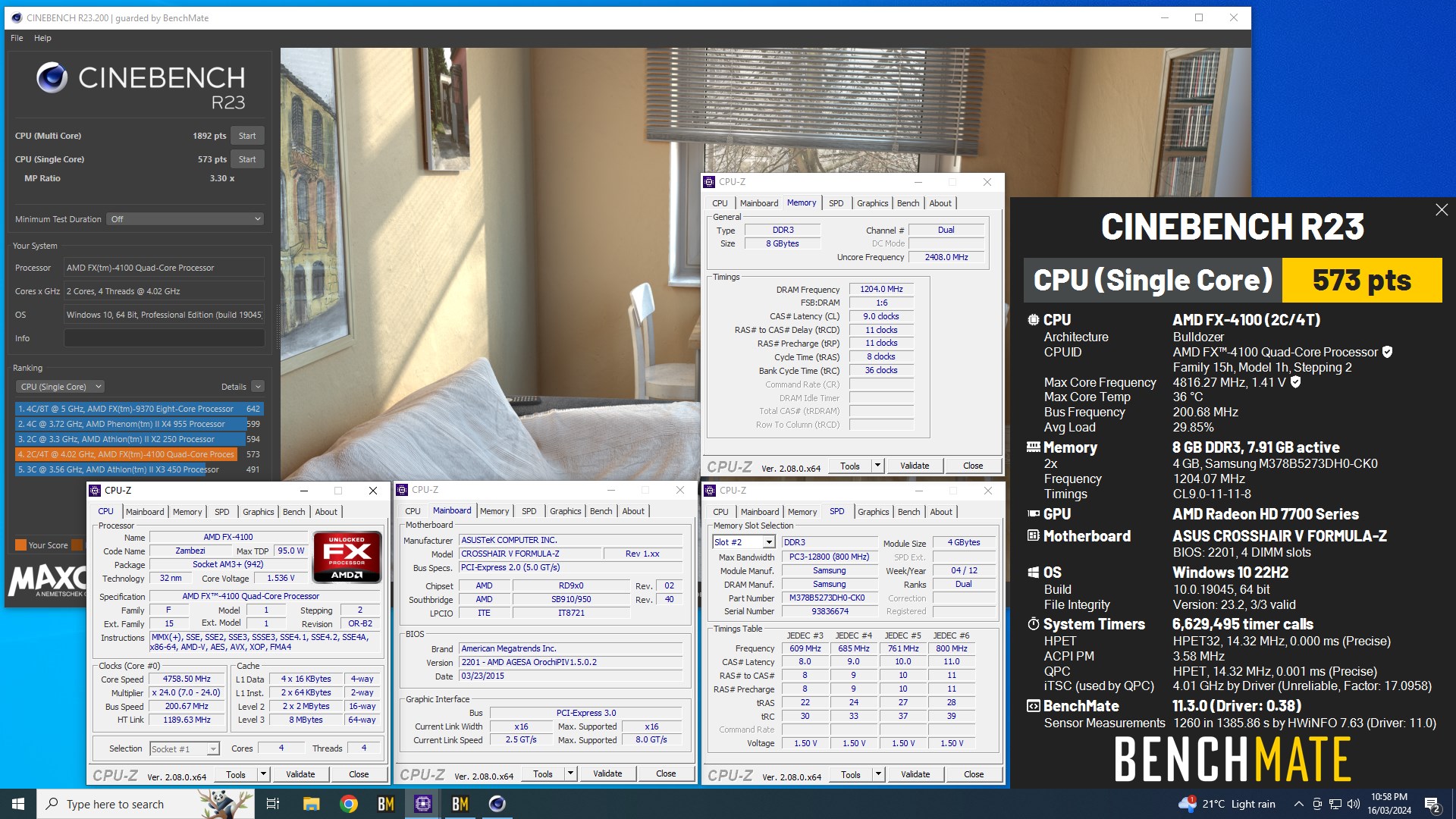Close the BenchMate result overlay panel
This screenshot has height=819, width=1456.
pos(1442,210)
